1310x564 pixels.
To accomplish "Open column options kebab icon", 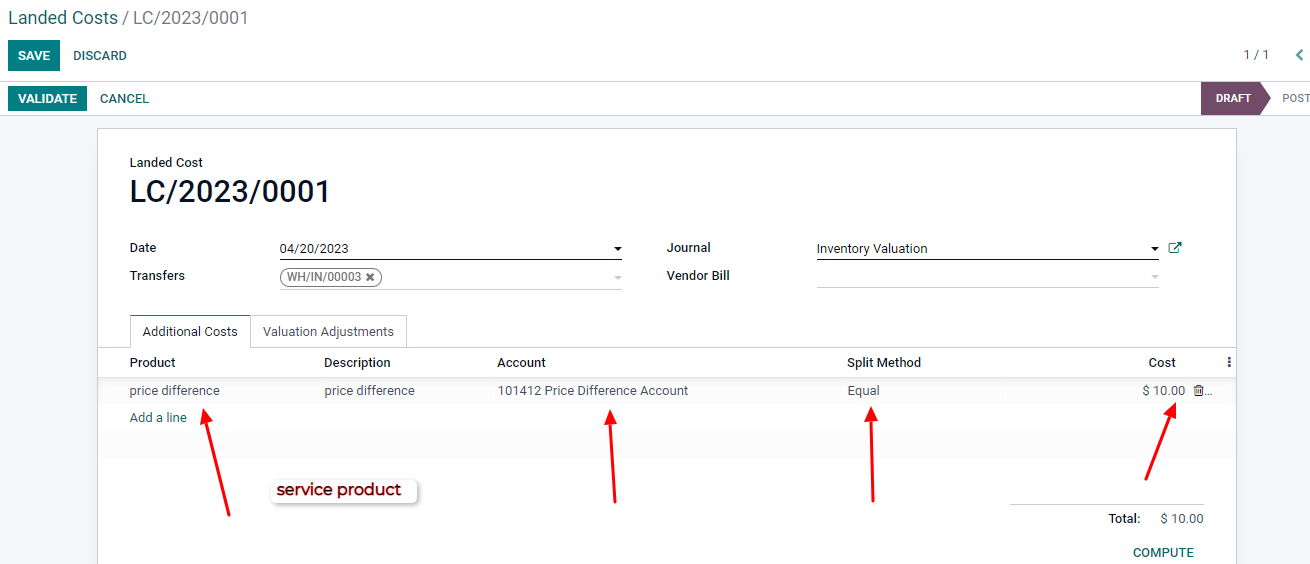I will pyautogui.click(x=1229, y=362).
